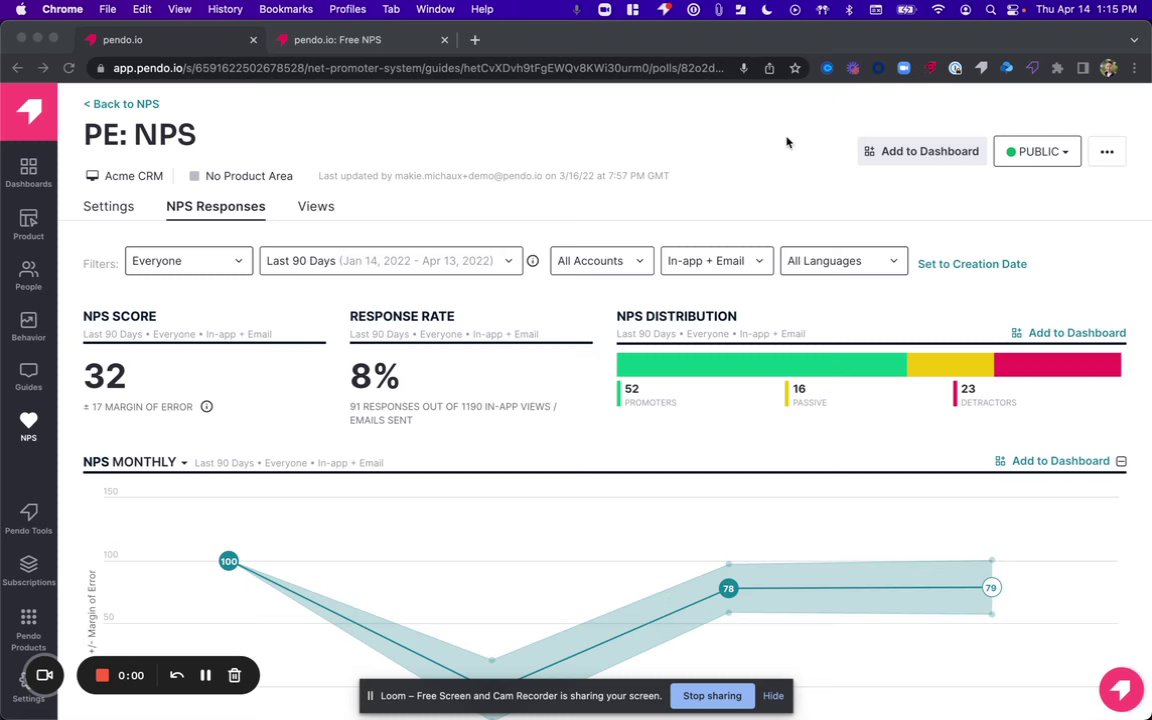Click Stop sharing button

(712, 696)
